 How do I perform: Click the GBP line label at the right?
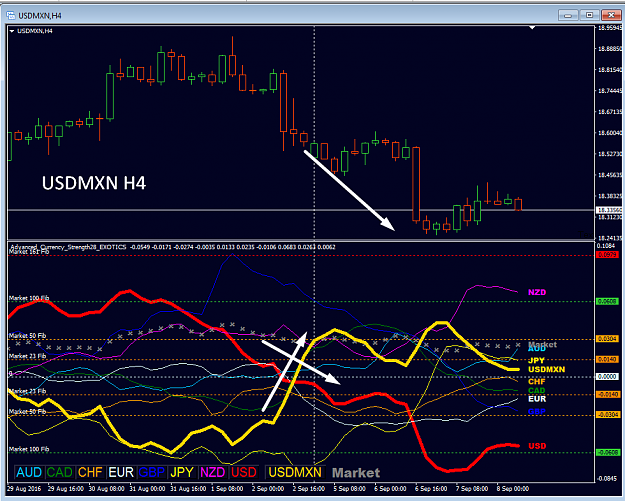[537, 412]
